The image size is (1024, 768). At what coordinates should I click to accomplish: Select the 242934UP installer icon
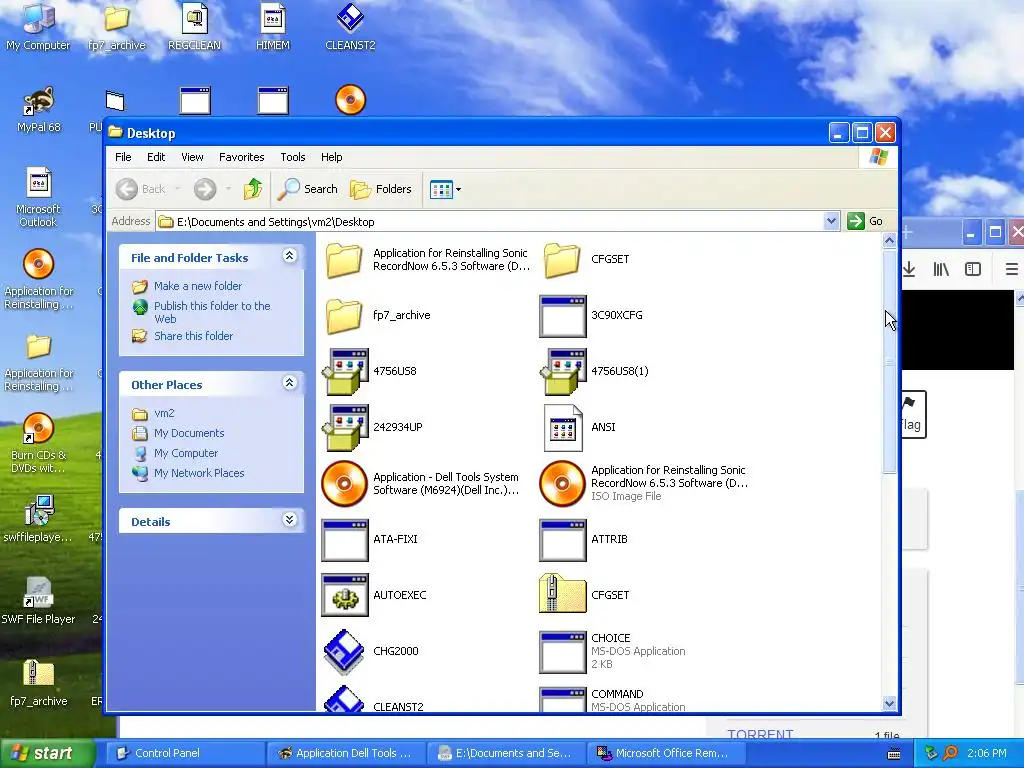[344, 428]
